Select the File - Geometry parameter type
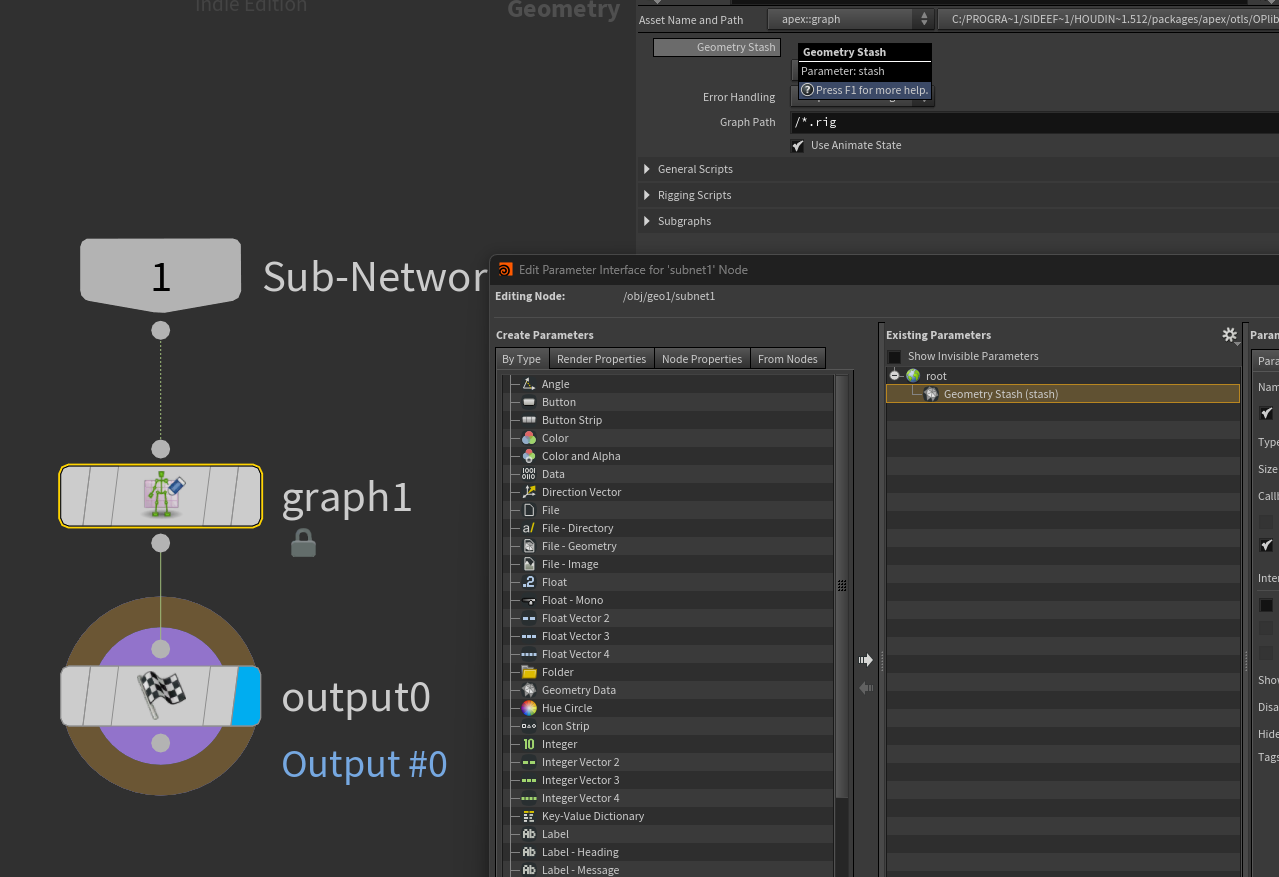This screenshot has height=877, width=1279. pyautogui.click(x=579, y=546)
